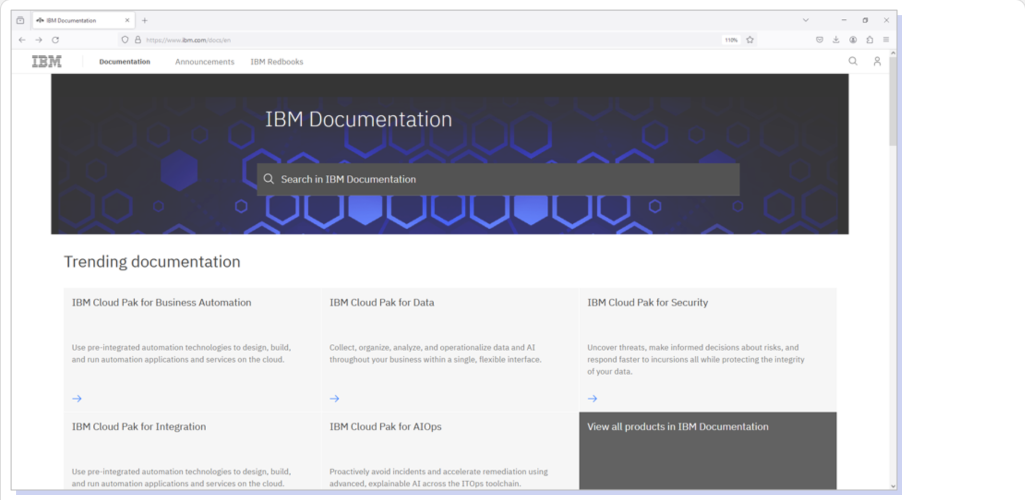Viewport: 1025px width, 500px height.
Task: Click the tracking protection shield icon
Action: (126, 40)
